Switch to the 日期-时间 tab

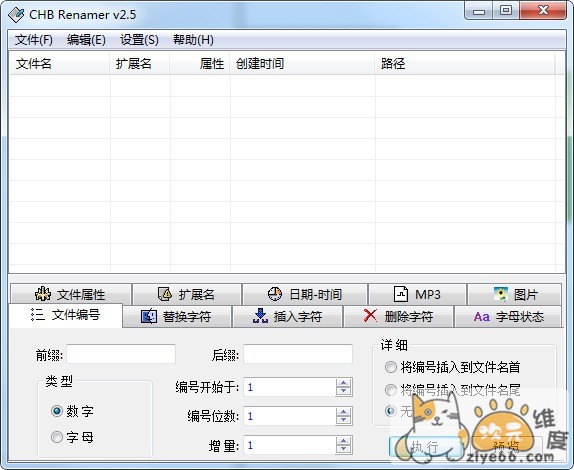pos(305,294)
